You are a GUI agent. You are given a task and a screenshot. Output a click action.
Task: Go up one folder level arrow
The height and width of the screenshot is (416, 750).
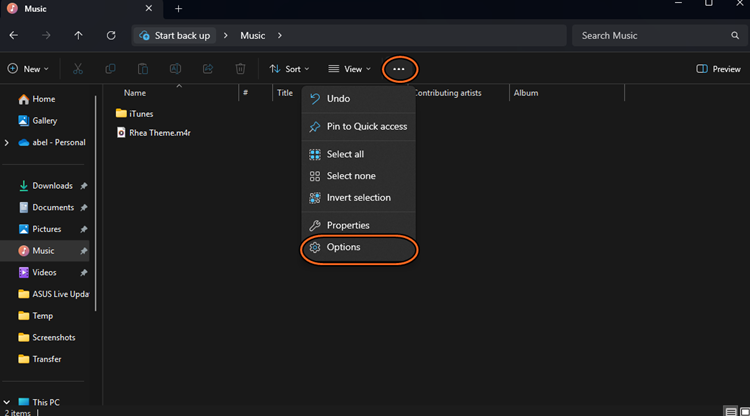click(78, 35)
